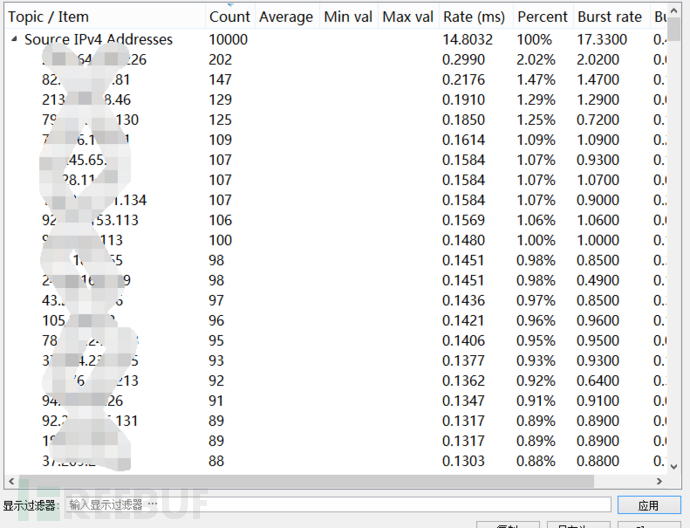The width and height of the screenshot is (690, 528).
Task: Click the burst rate value 0.7200
Action: 598,120
